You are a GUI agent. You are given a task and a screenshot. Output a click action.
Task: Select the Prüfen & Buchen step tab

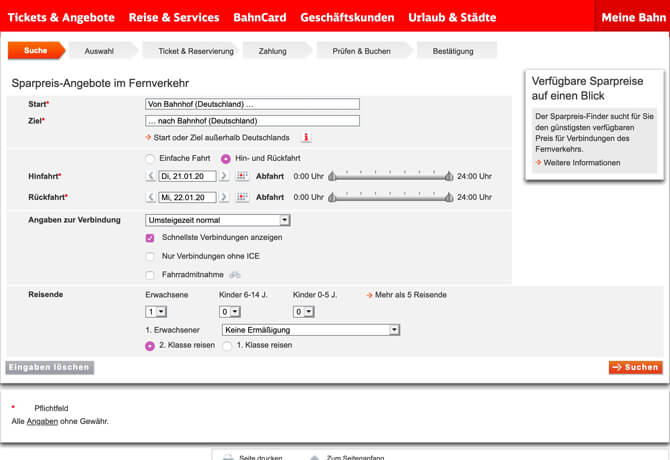click(x=363, y=51)
